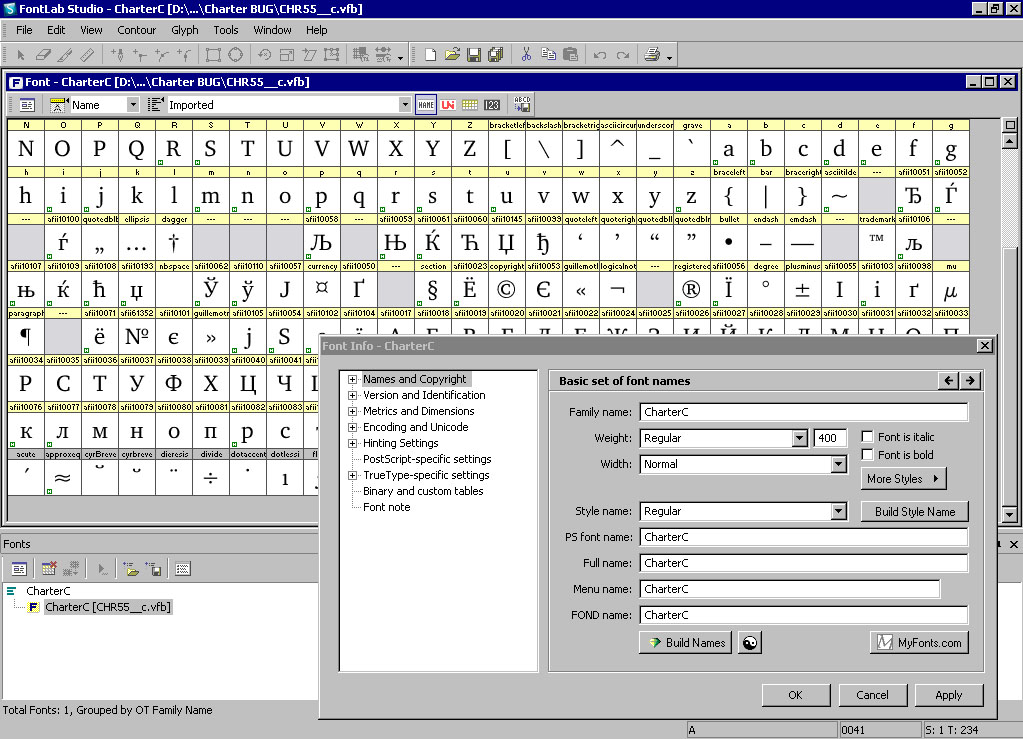Click the Cut scissors icon
This screenshot has width=1023, height=739.
(526, 55)
